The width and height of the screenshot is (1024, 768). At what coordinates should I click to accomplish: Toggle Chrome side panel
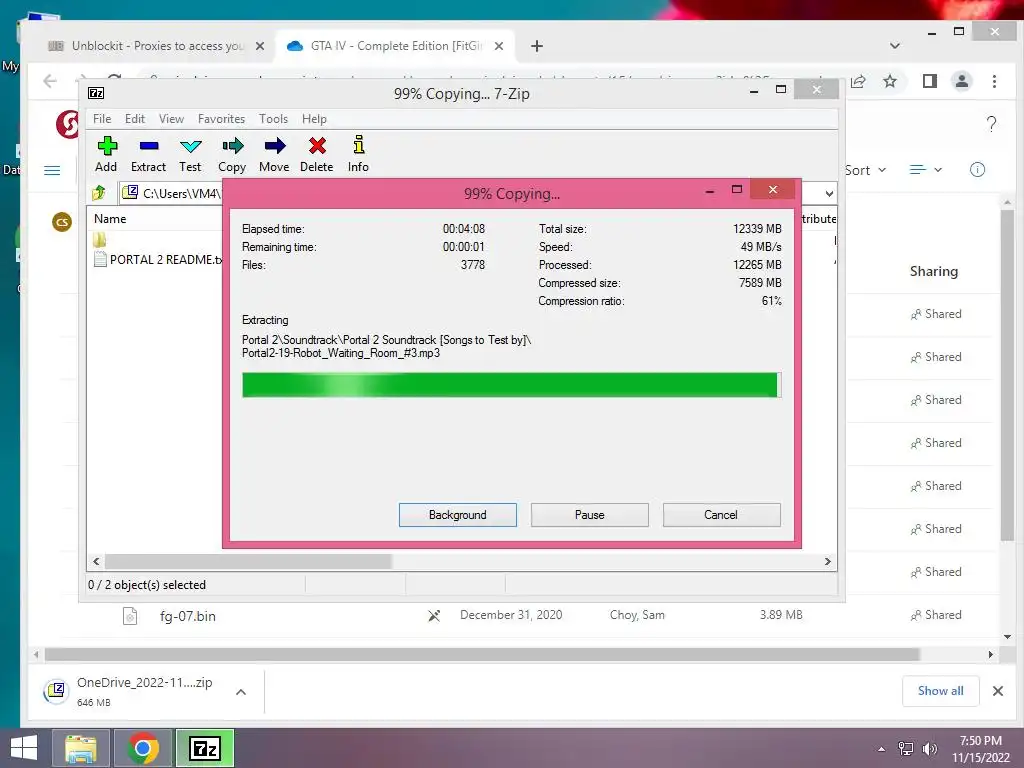[930, 81]
